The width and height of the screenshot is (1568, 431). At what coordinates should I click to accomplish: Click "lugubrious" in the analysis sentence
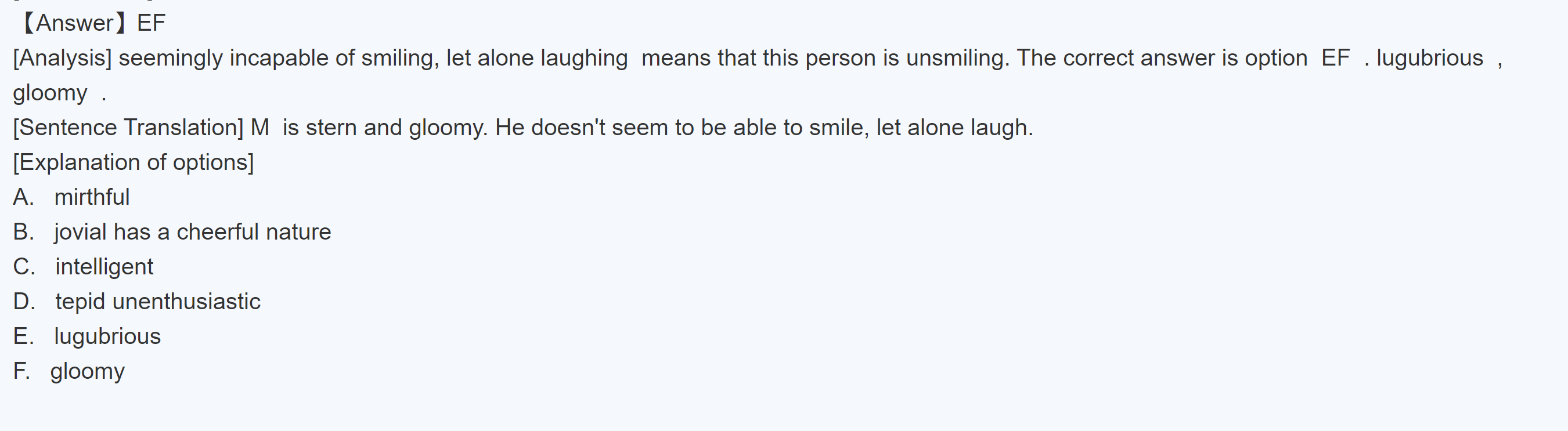coord(1429,59)
